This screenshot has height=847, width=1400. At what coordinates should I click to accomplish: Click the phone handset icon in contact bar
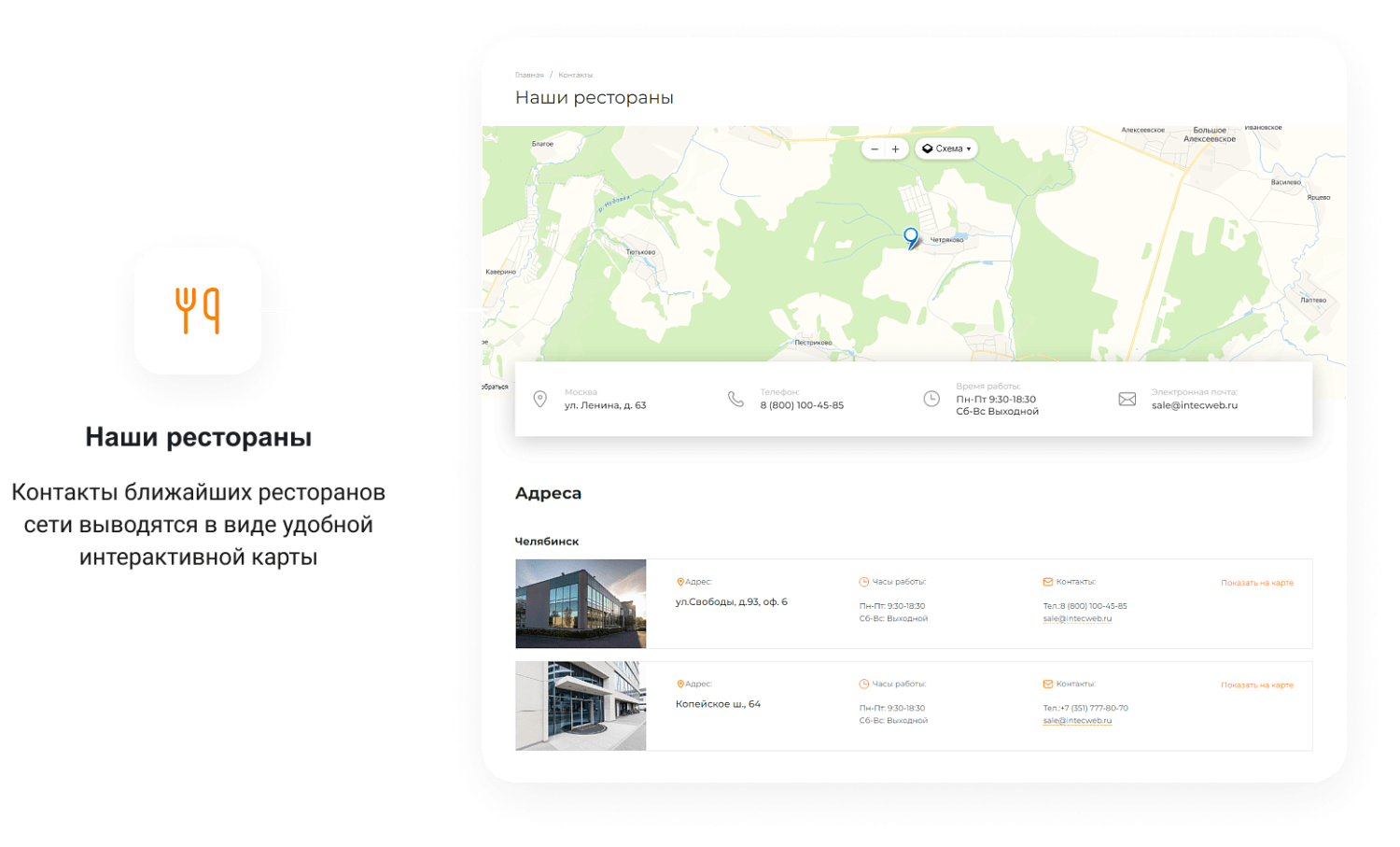735,399
